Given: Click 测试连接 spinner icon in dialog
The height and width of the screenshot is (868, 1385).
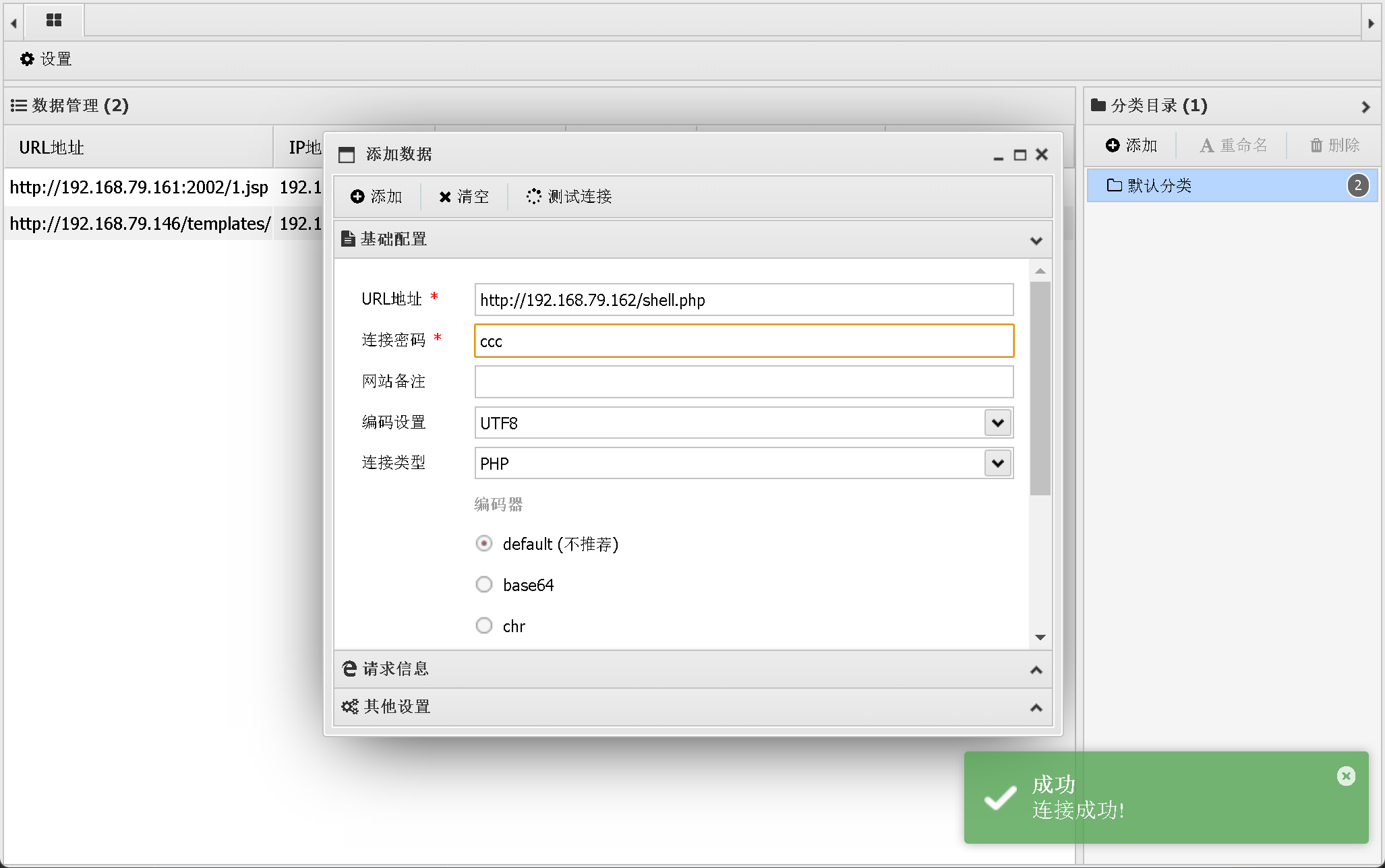Looking at the screenshot, I should [533, 196].
